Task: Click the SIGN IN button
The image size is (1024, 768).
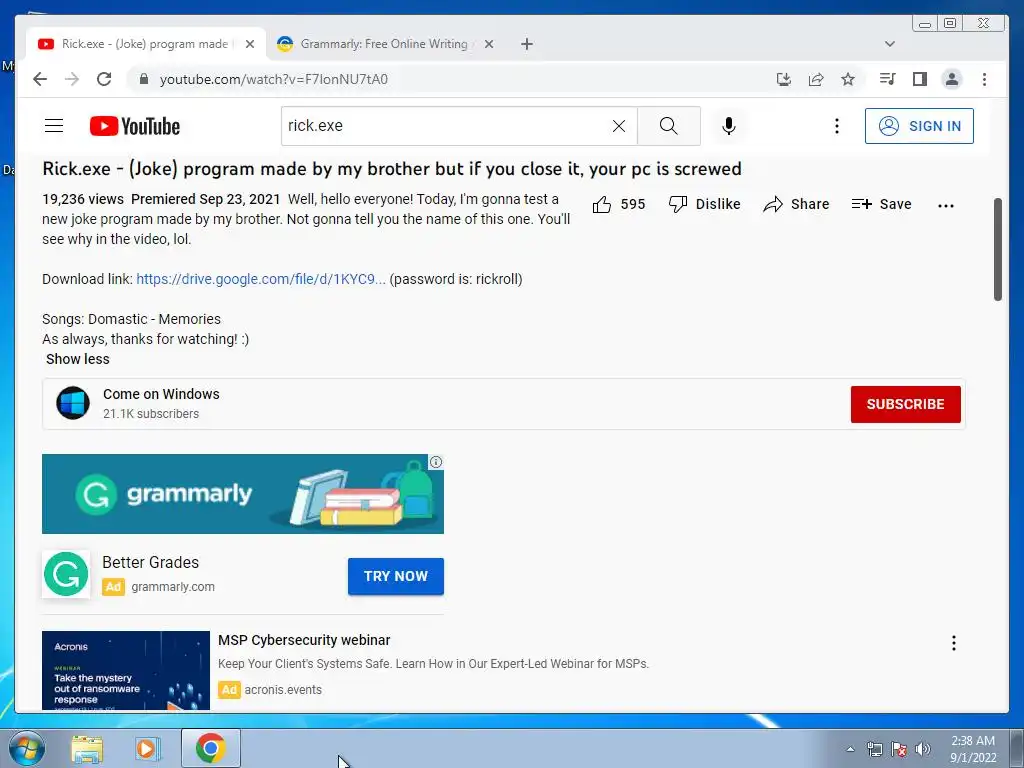Action: [x=919, y=126]
